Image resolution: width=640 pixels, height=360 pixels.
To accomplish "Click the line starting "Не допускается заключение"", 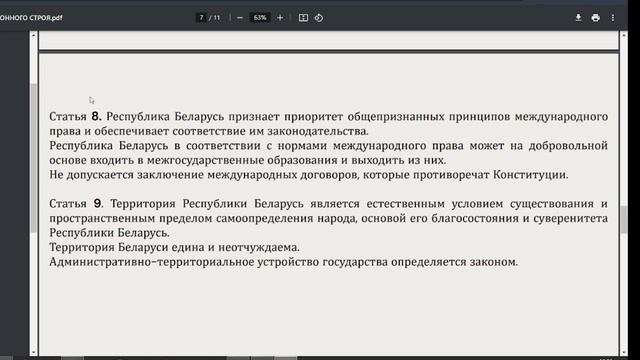I will coord(309,175).
